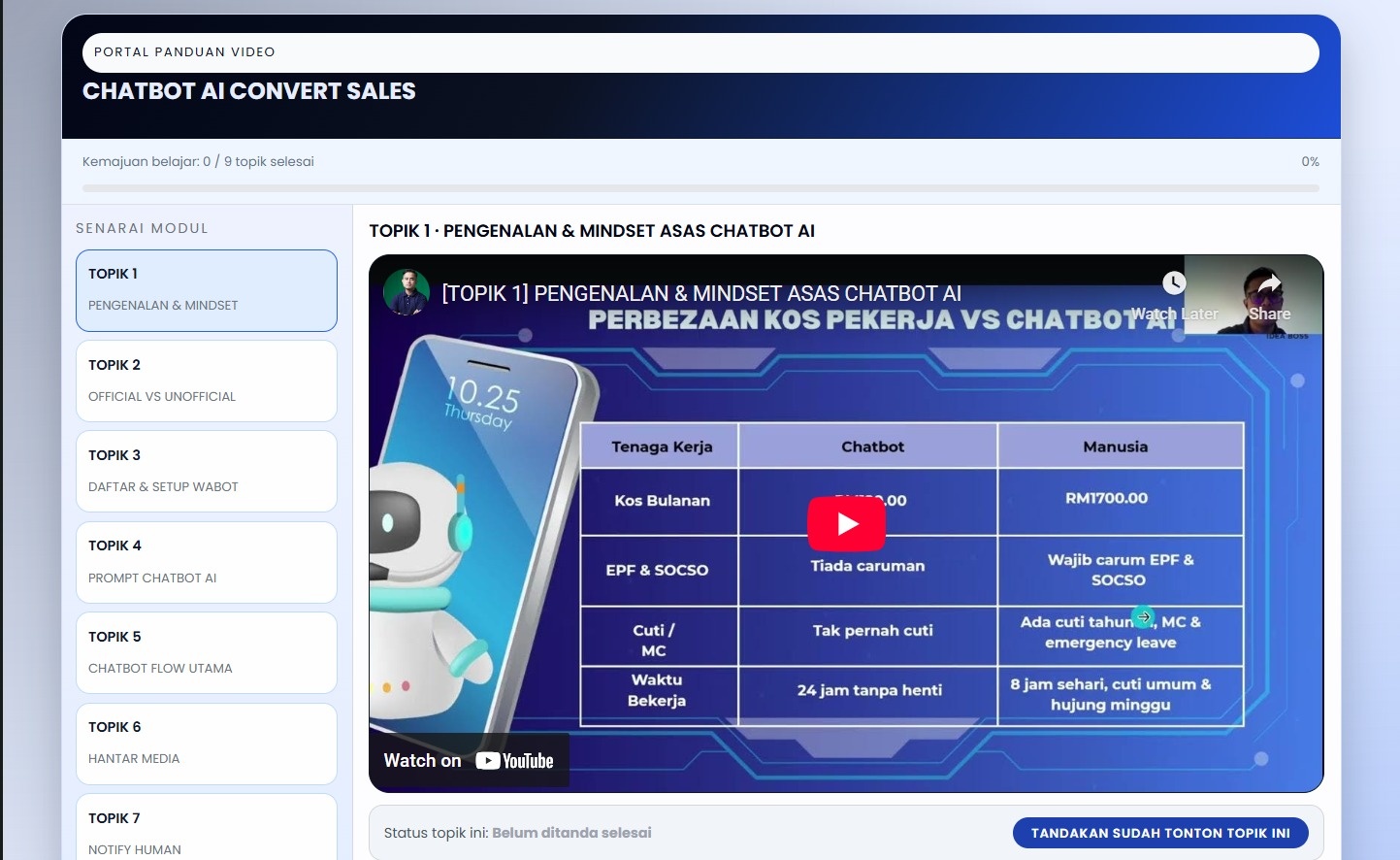Choose Topik 6 Hantar Media module
Screen dimensions: 1400x860
207,744
